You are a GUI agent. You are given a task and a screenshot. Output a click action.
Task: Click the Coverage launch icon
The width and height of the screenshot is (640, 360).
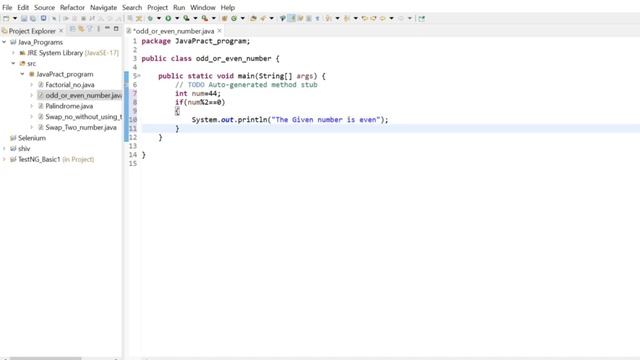[186, 18]
